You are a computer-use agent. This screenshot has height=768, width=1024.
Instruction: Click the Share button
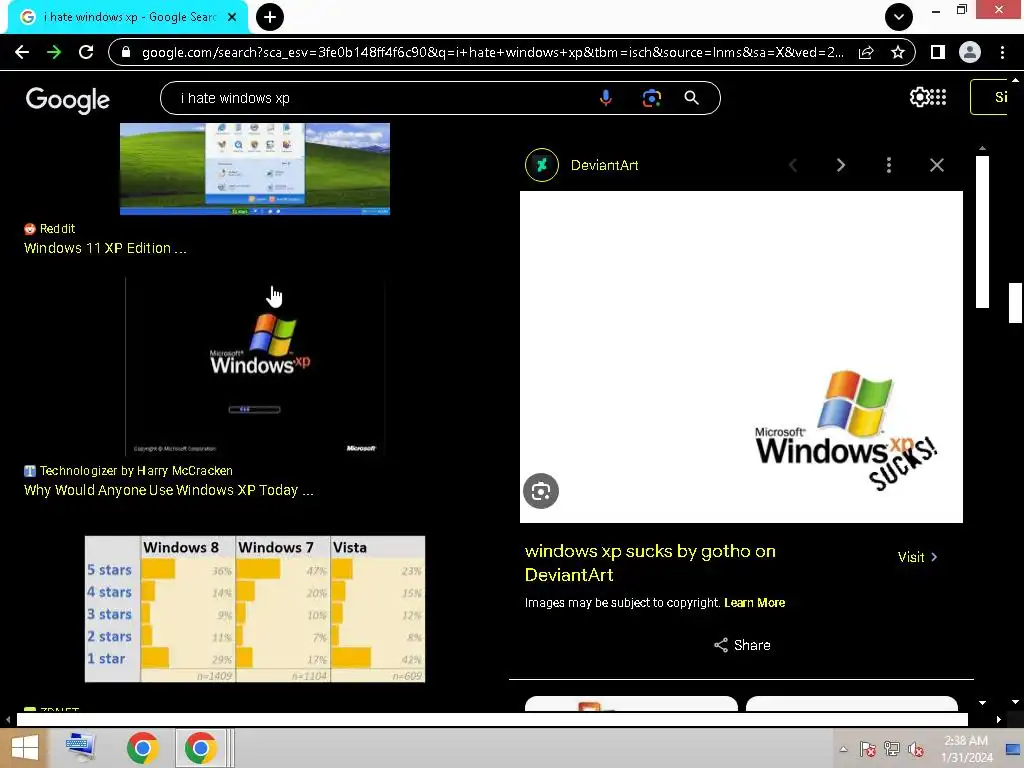point(742,645)
